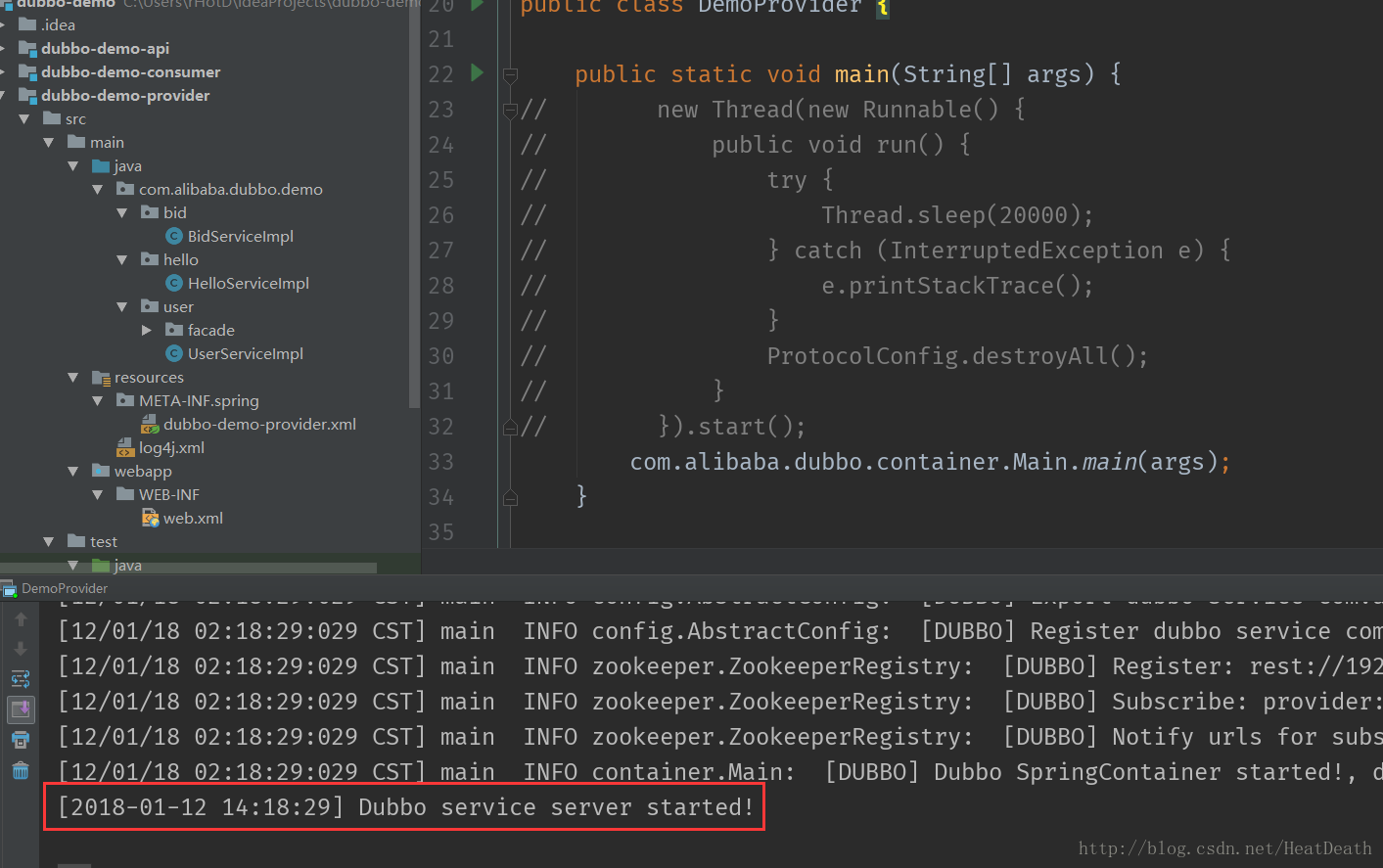This screenshot has width=1383, height=868.
Task: Click the ProtocolConfig.destroyAll(); code text
Action: (x=957, y=356)
